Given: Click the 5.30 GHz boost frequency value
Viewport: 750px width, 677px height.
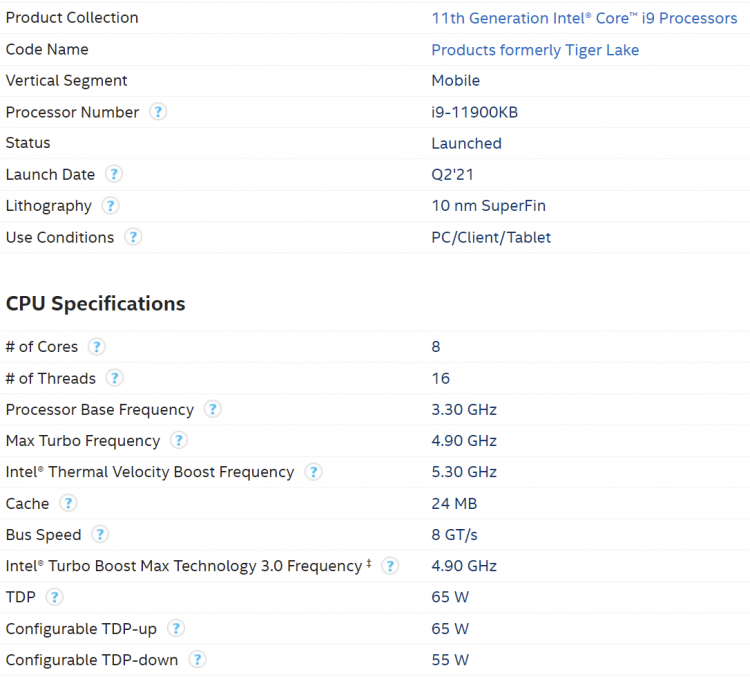Looking at the screenshot, I should click(464, 472).
